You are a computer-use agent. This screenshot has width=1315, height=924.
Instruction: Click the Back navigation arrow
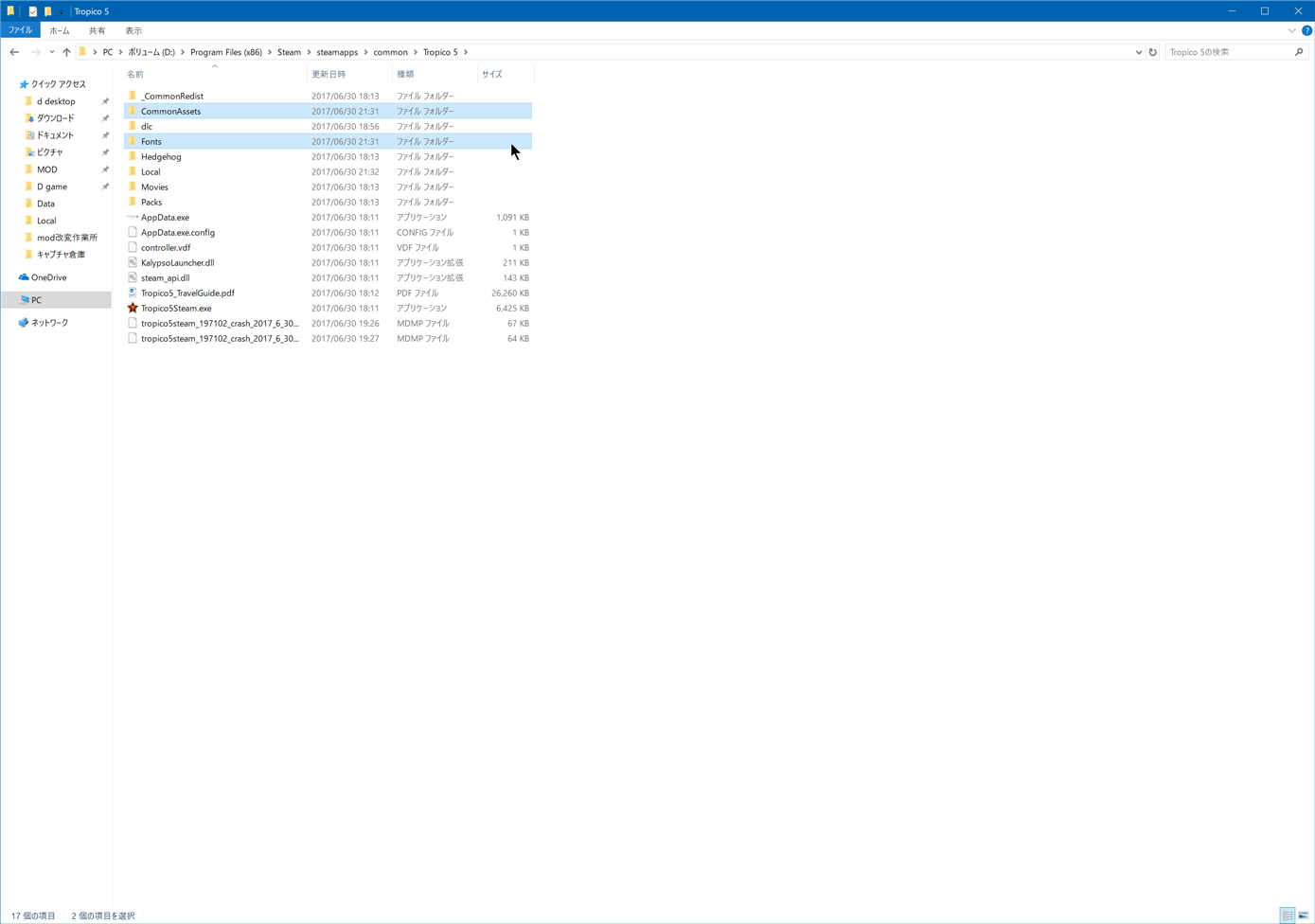[14, 52]
